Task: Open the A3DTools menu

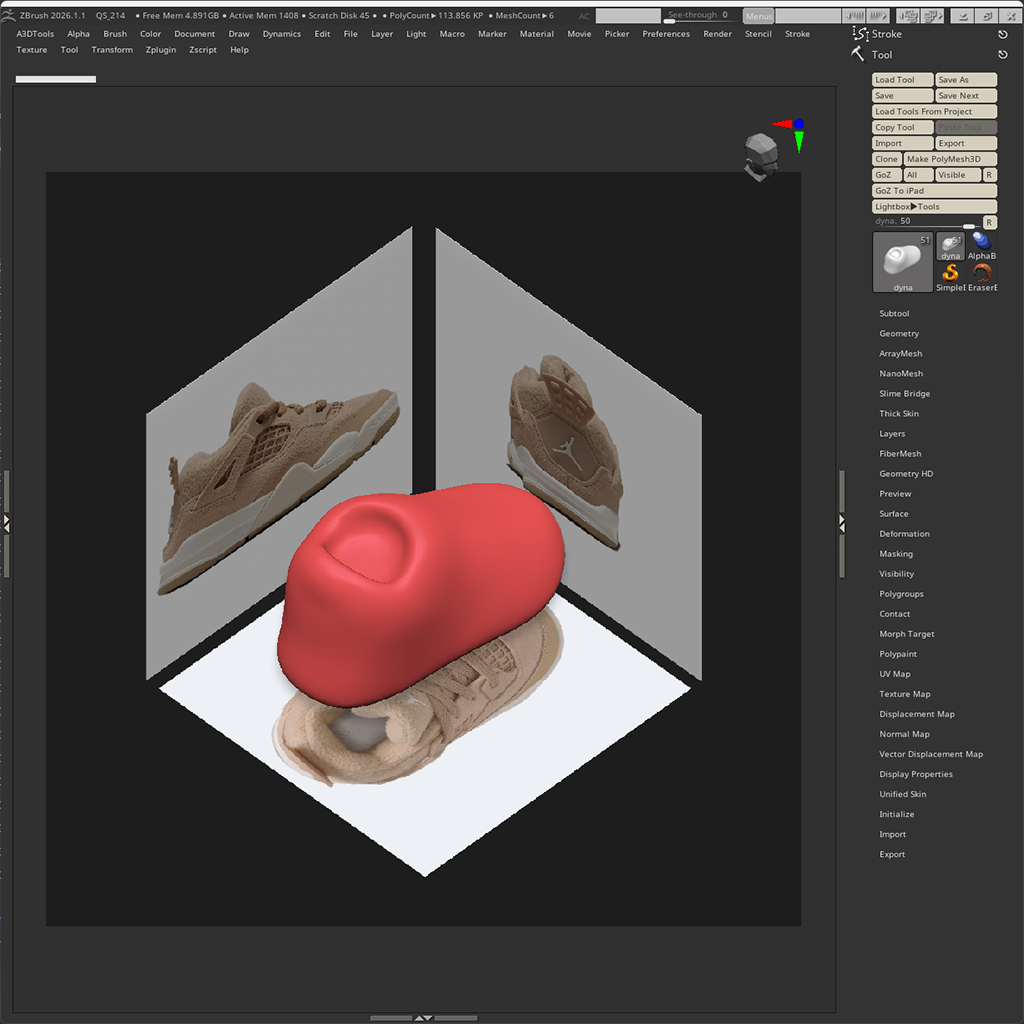Action: click(x=35, y=34)
